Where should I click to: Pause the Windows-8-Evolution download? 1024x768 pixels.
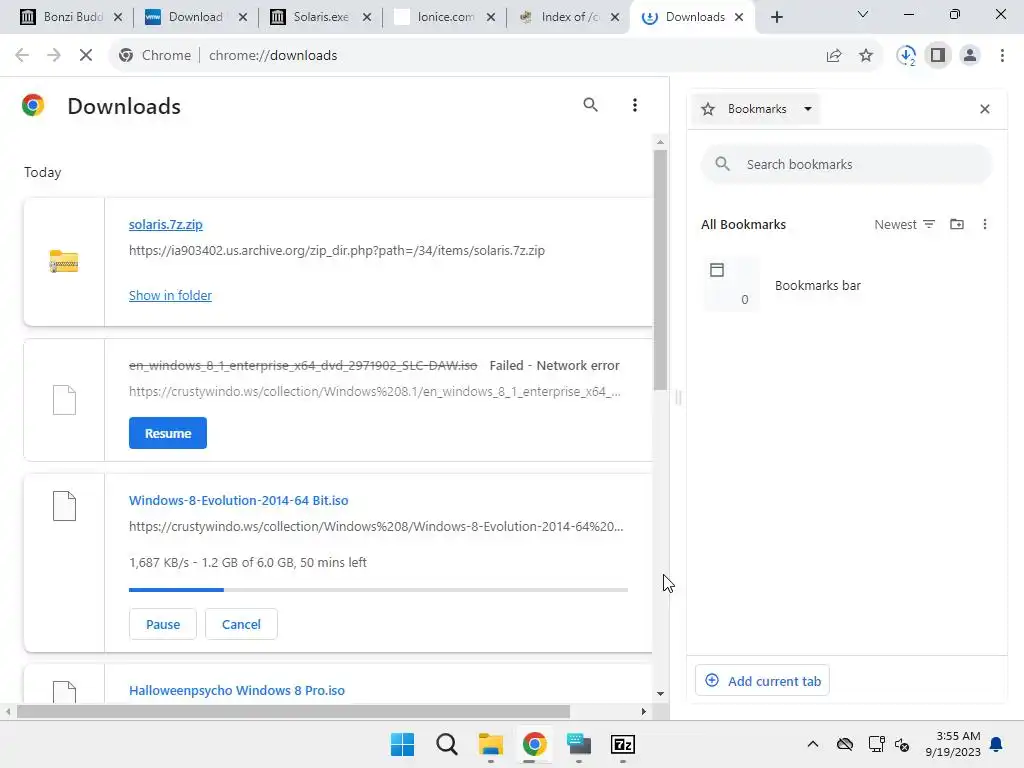[x=163, y=624]
